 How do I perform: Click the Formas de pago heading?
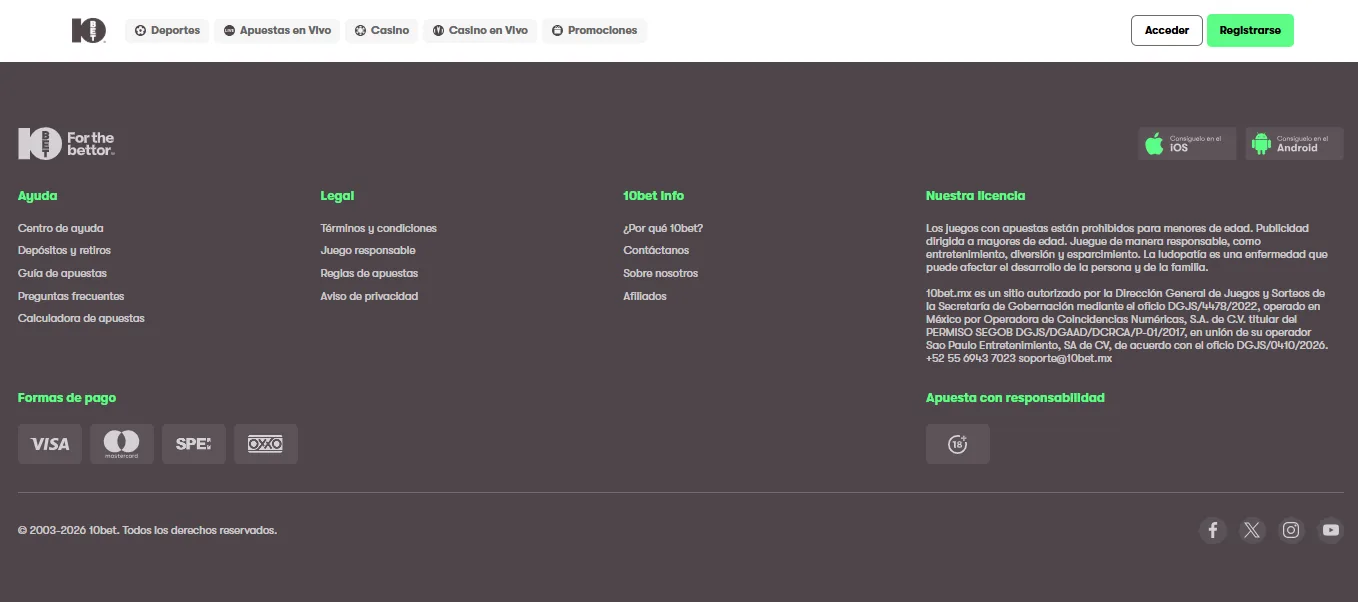click(x=67, y=398)
